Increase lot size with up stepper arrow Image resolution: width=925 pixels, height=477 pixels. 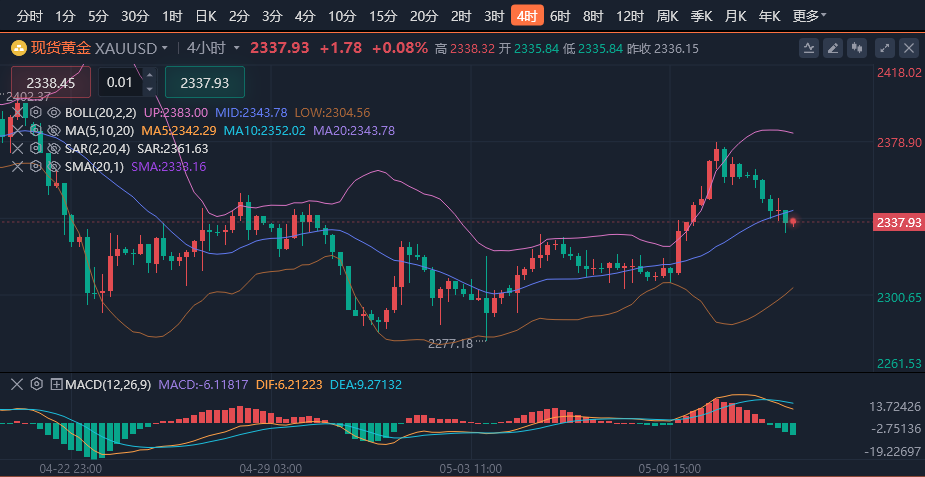click(x=149, y=75)
